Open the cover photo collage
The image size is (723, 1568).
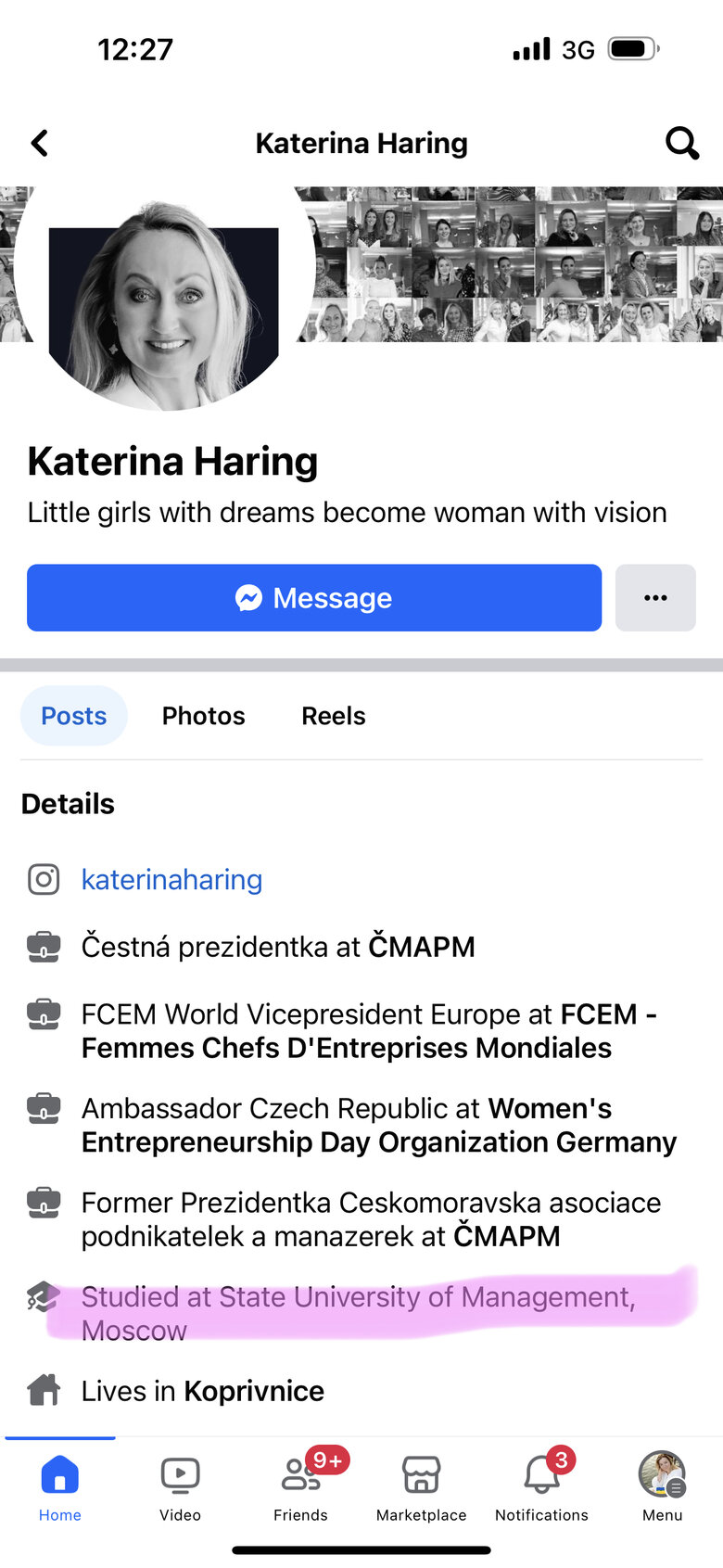510,264
